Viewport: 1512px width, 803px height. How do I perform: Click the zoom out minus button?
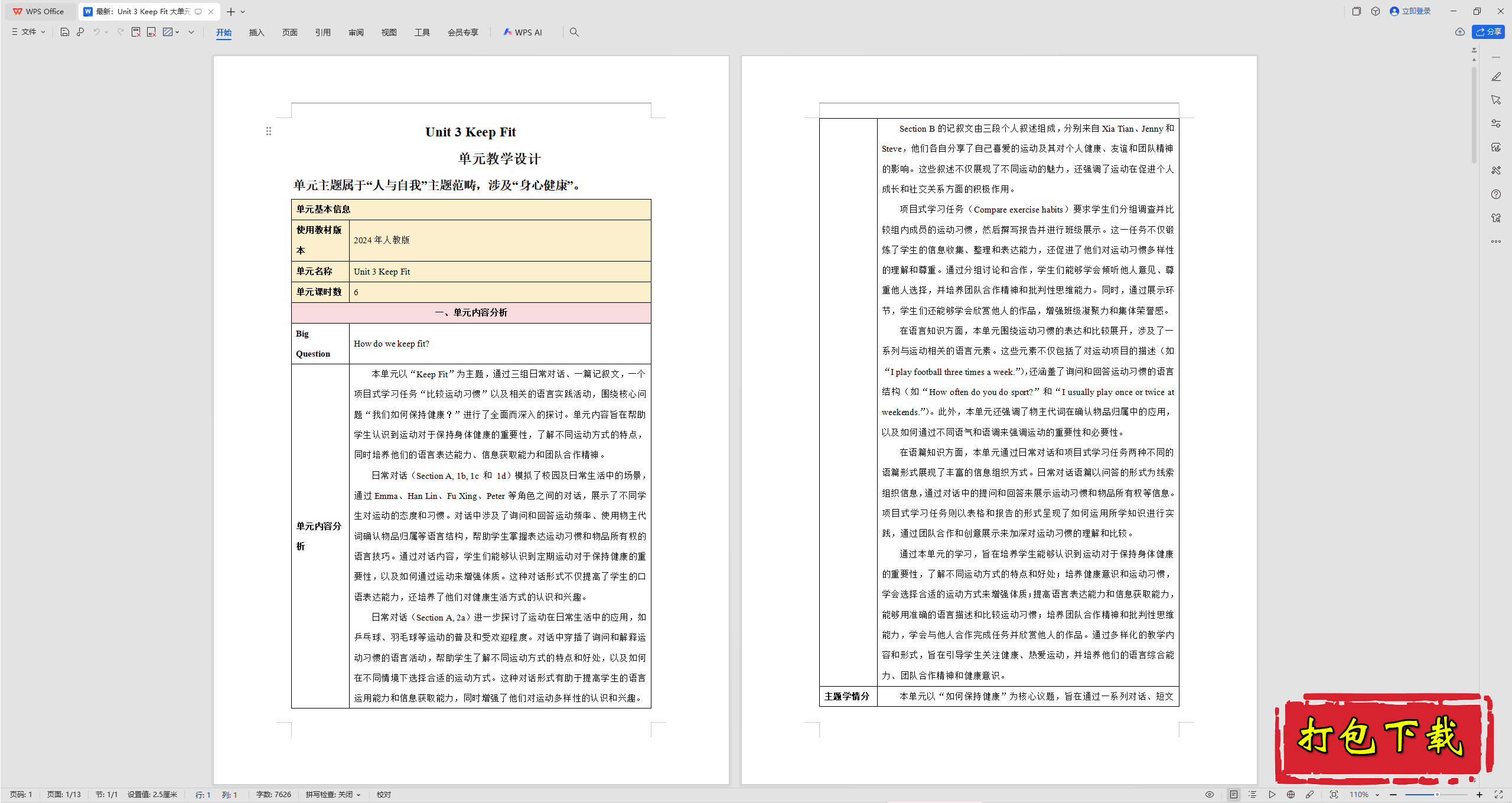click(1393, 795)
